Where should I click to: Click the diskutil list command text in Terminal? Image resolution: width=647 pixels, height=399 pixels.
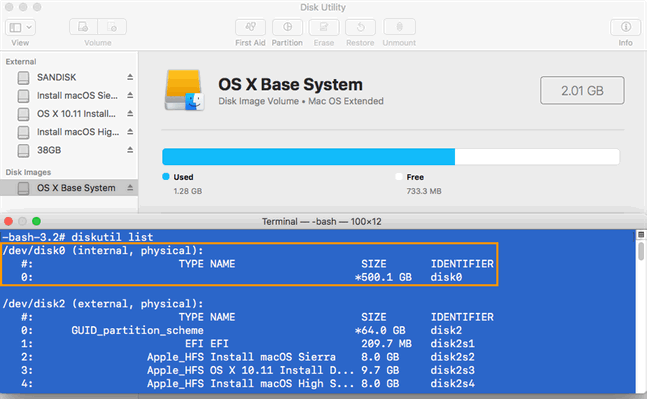pos(112,237)
